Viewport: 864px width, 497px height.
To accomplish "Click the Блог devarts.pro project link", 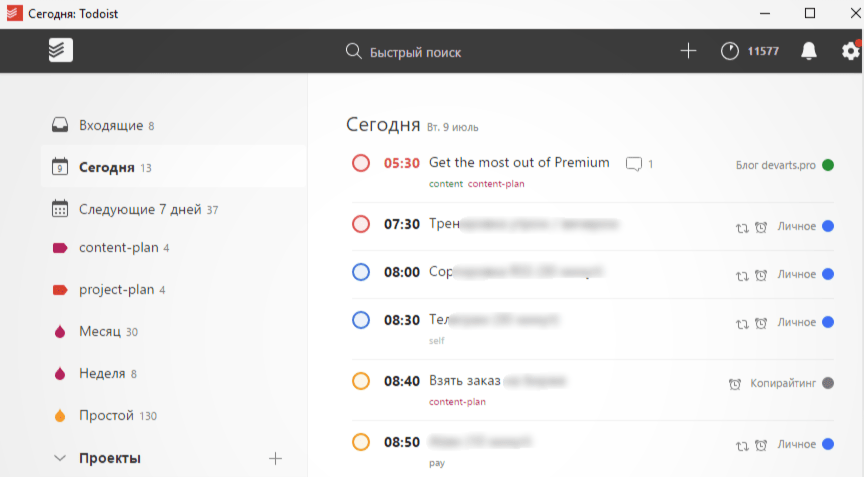I will pyautogui.click(x=775, y=165).
